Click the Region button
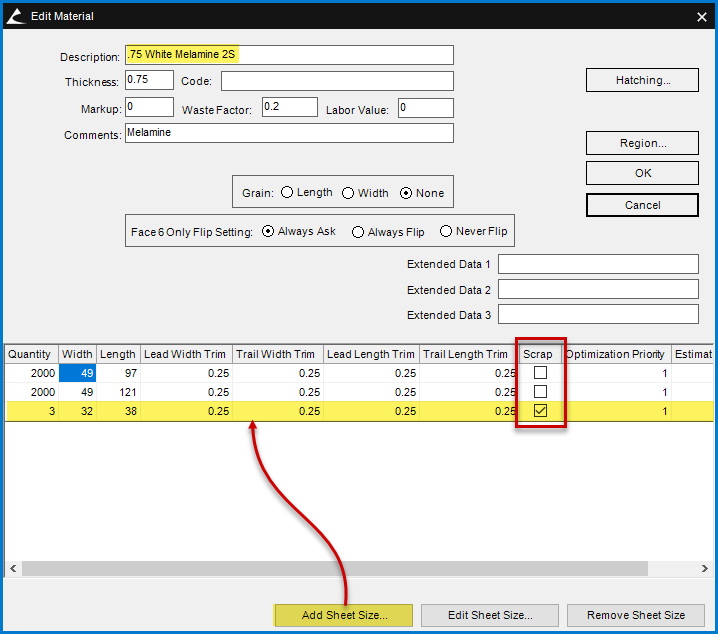The height and width of the screenshot is (634, 718). (x=642, y=143)
